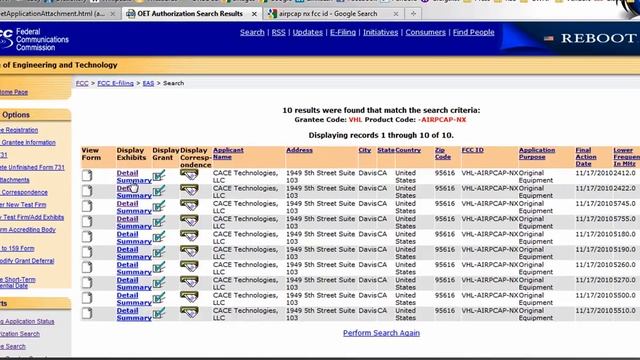This screenshot has width=640, height=360.
Task: Click the Perform Search Again link
Action: click(x=381, y=333)
